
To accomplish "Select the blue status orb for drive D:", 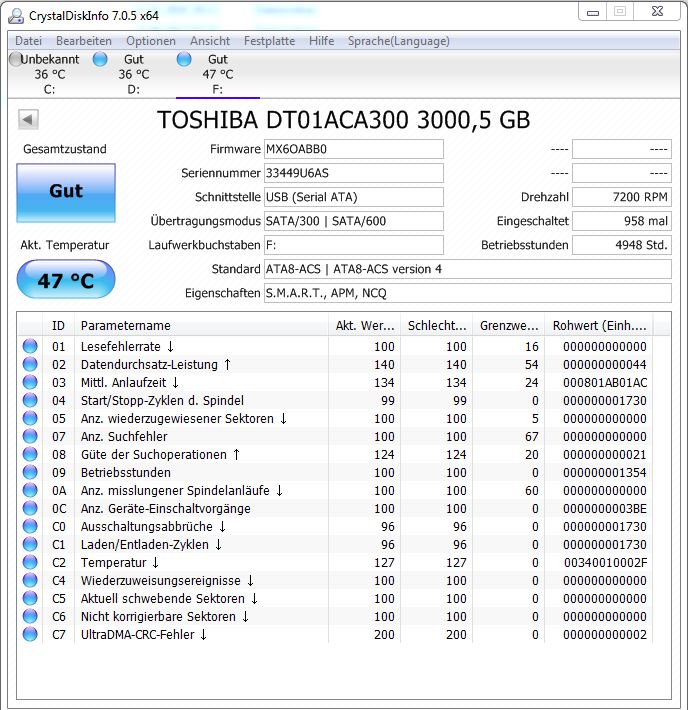I will point(100,59).
